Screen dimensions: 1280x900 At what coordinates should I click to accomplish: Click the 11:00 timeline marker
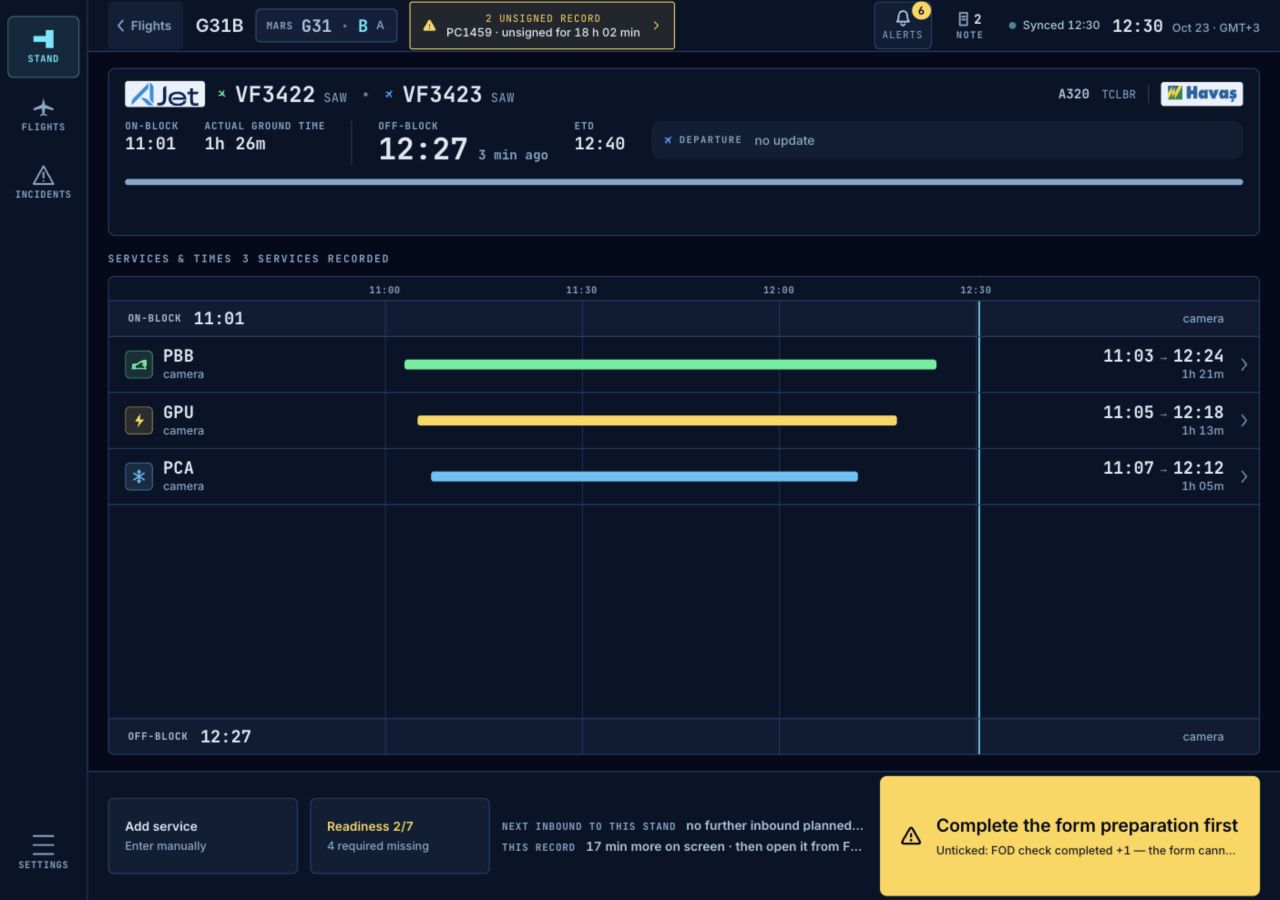384,290
